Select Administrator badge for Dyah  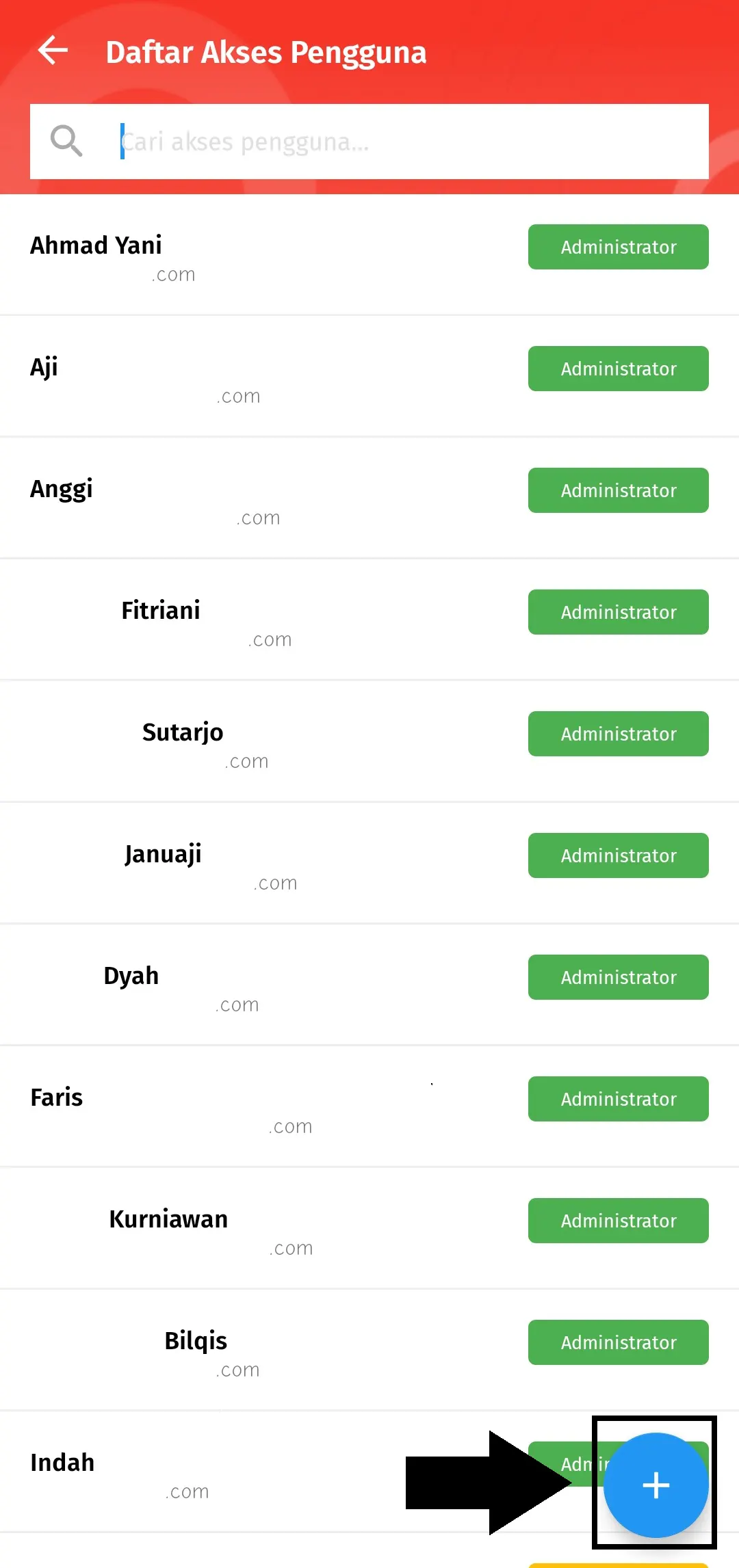(x=618, y=977)
